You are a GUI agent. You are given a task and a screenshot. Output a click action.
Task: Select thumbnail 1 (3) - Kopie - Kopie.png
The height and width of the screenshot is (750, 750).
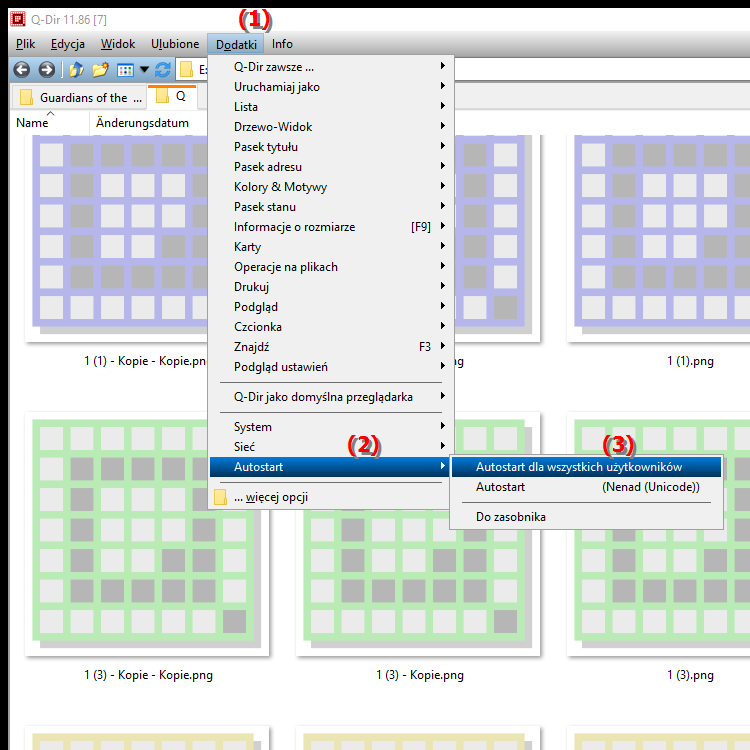[147, 534]
